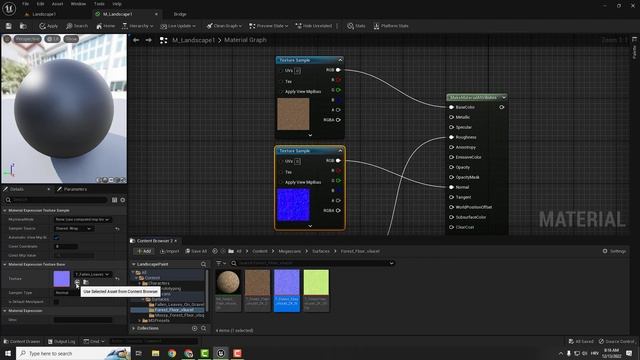Click the purple Texture thumbnail swatch in Details
Image resolution: width=640 pixels, height=360 pixels.
[62, 279]
